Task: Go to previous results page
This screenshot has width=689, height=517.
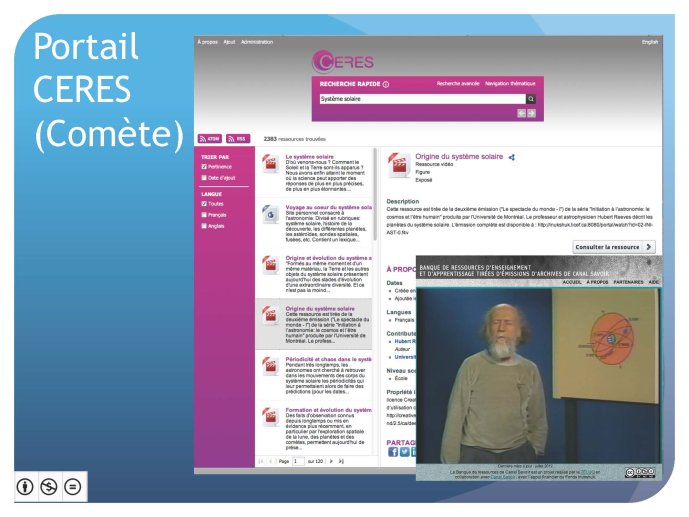Action: [270, 461]
